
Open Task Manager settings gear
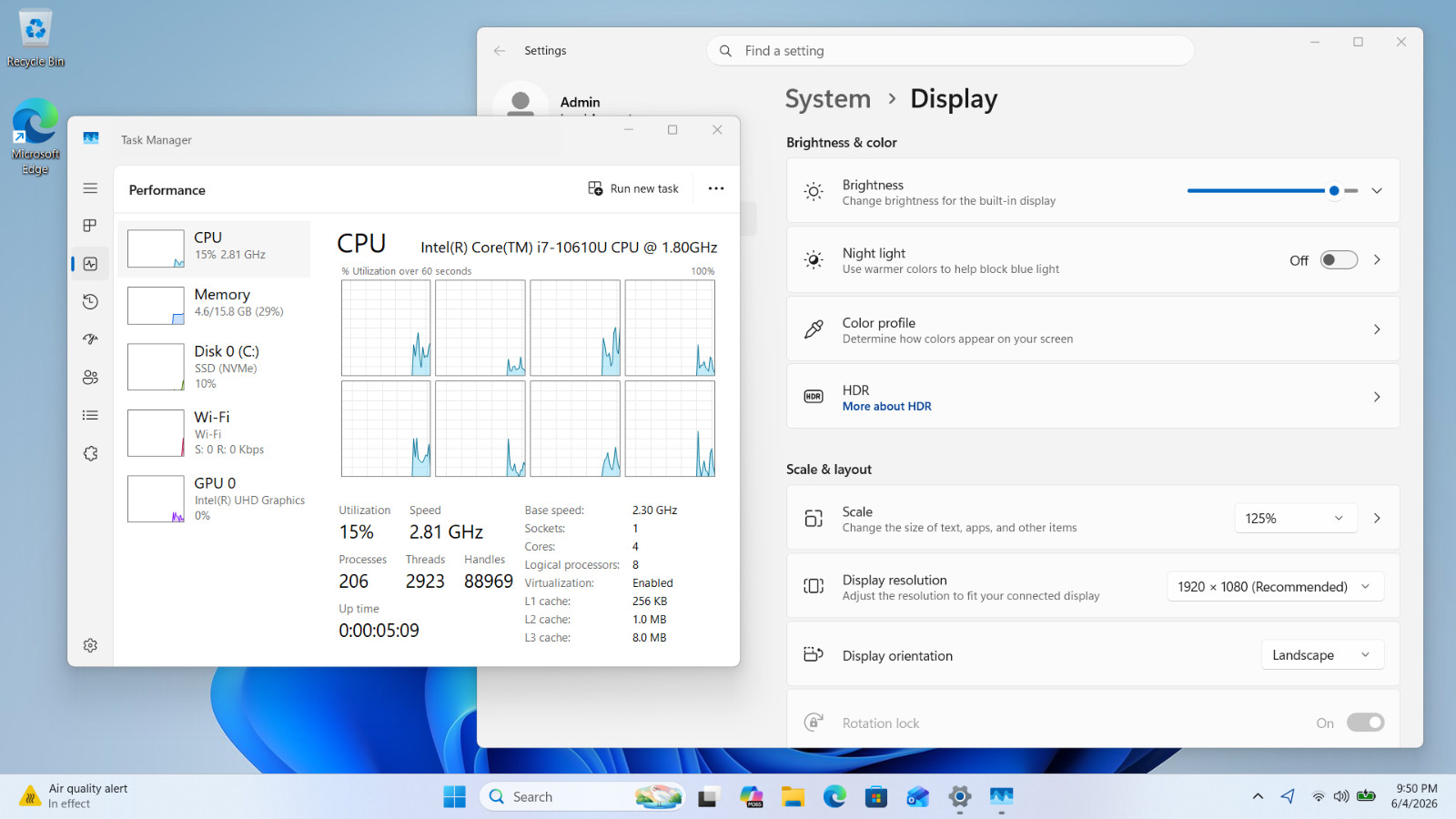click(x=90, y=645)
